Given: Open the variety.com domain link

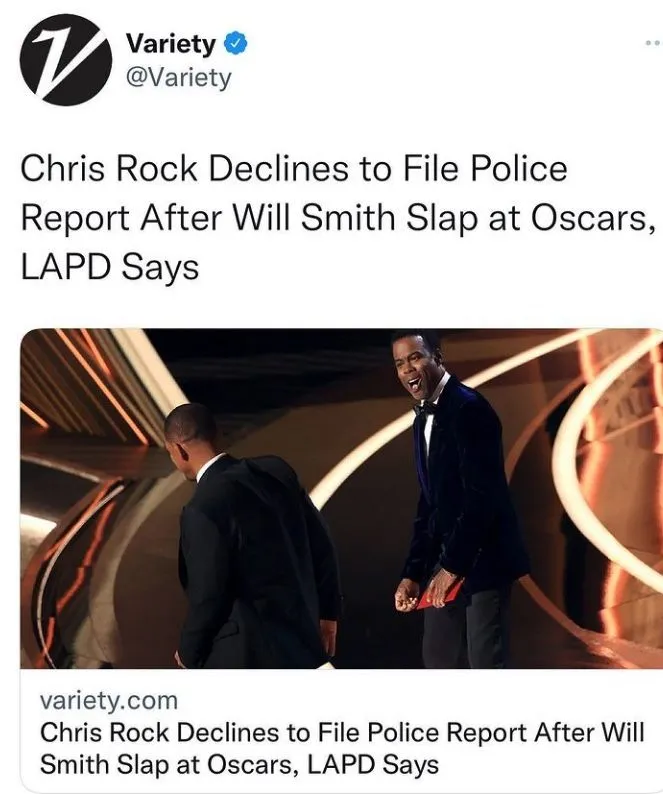Looking at the screenshot, I should (109, 701).
